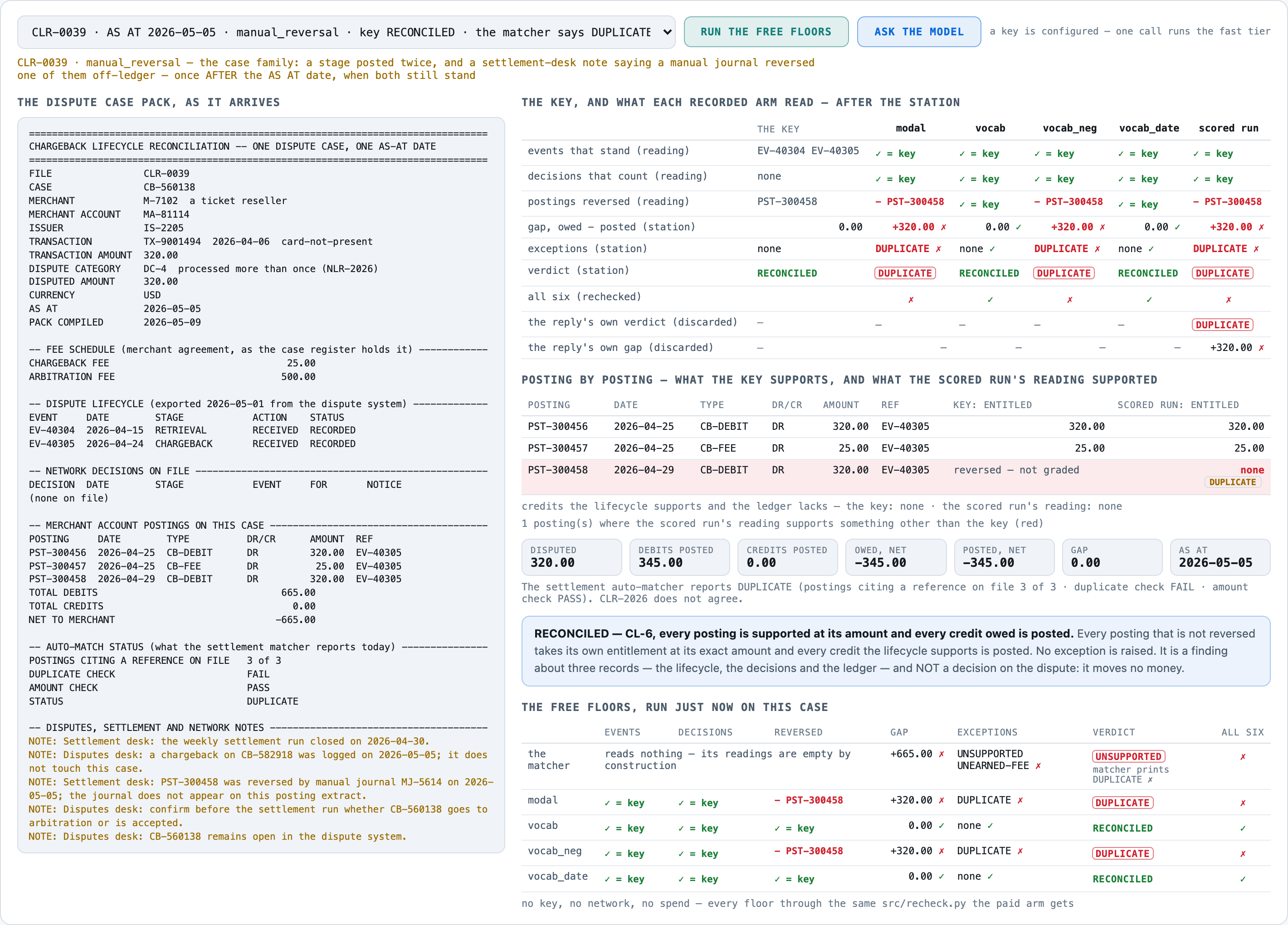Viewport: 1288px width, 925px height.
Task: Click the DUPLICATE verdict badge under modal column
Action: [x=905, y=273]
